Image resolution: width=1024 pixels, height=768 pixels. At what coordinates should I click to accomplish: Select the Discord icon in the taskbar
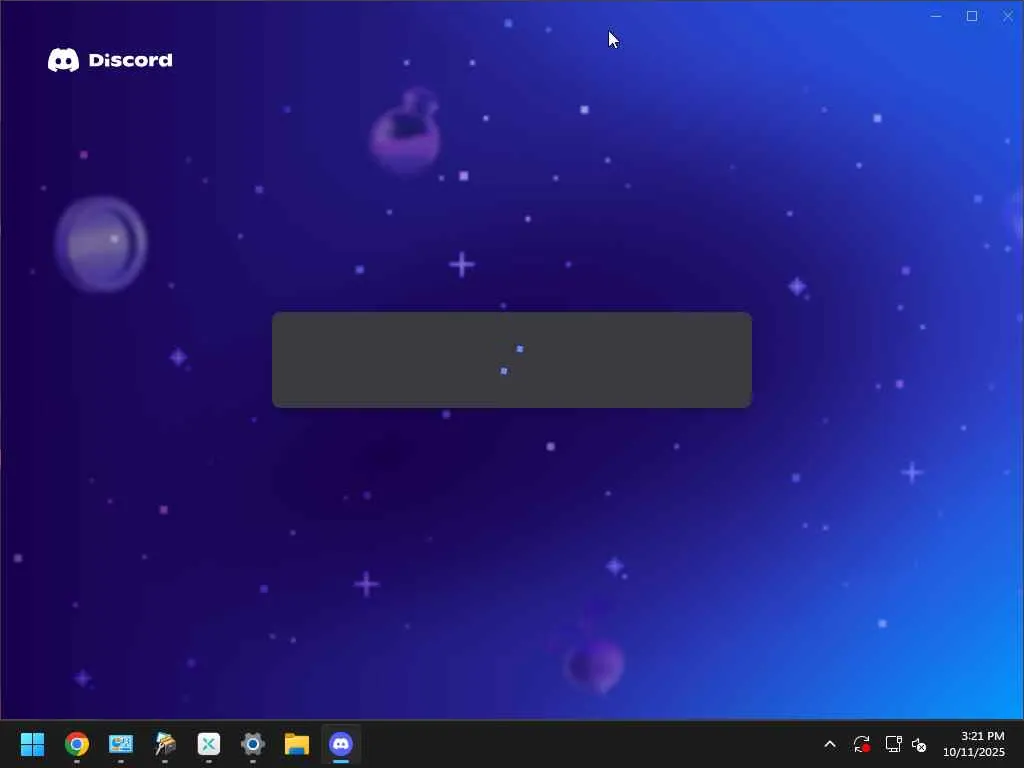341,744
